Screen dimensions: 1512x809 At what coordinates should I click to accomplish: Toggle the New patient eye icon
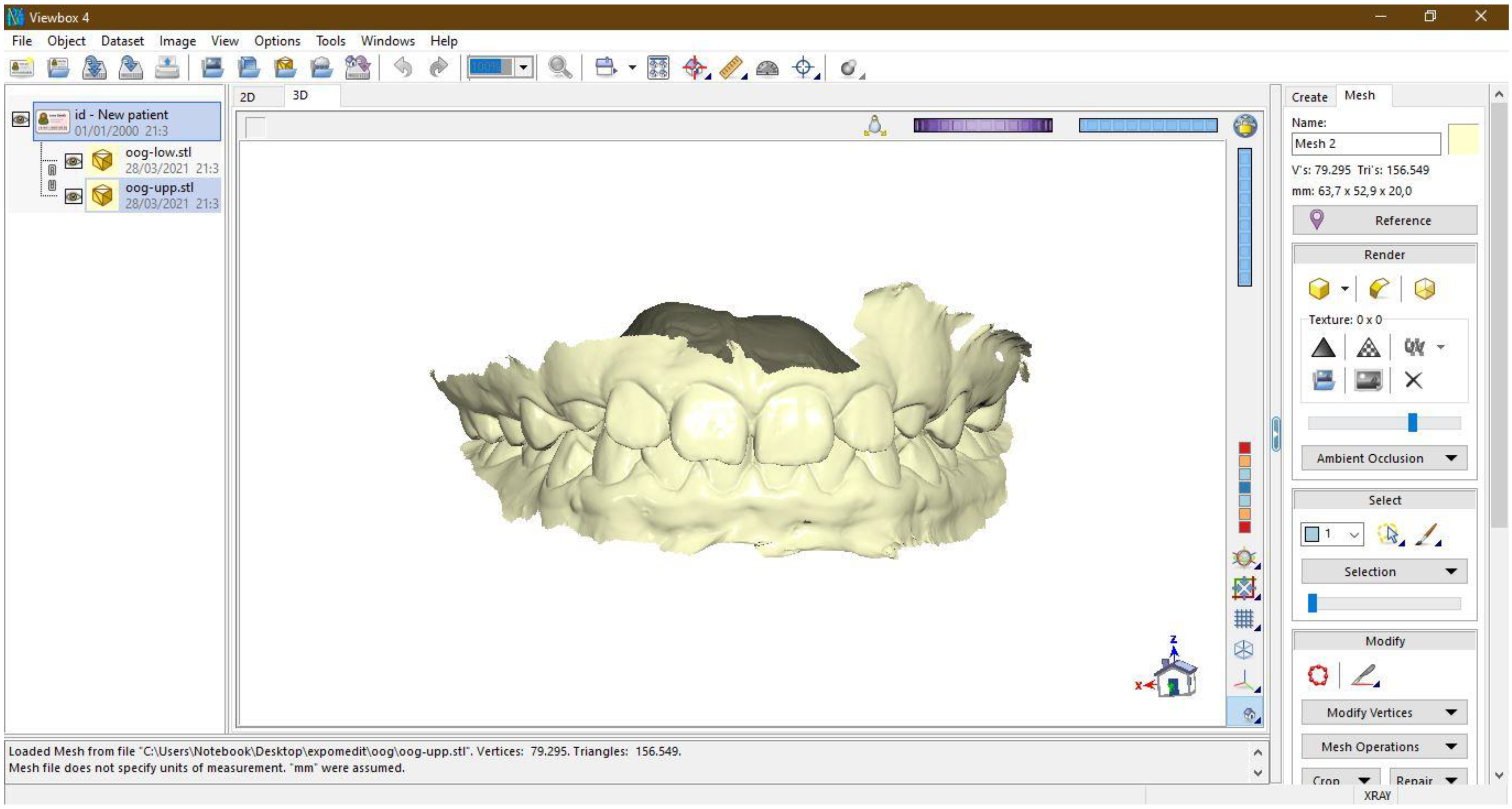21,120
